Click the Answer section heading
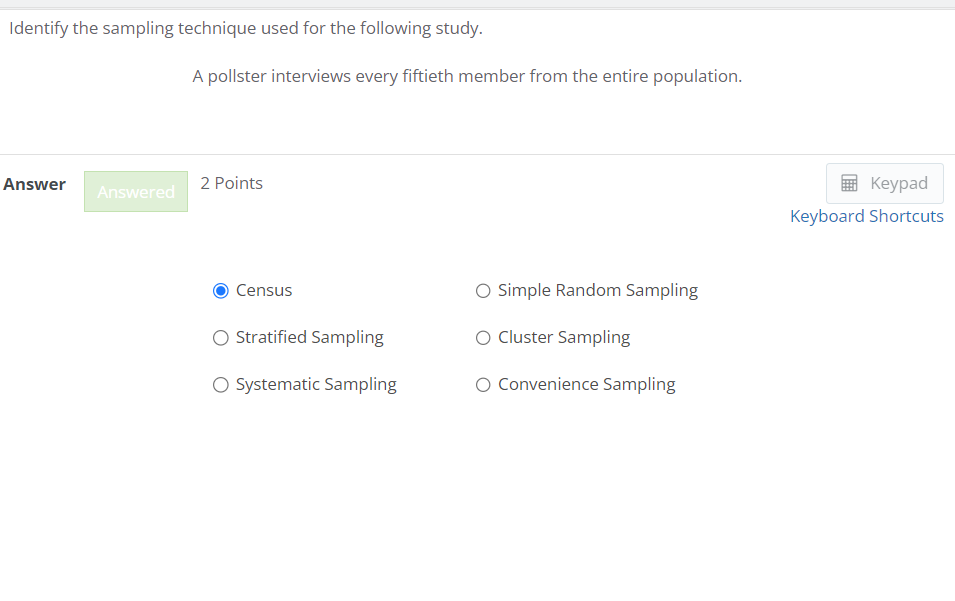Viewport: 955px width, 601px height. pos(35,184)
